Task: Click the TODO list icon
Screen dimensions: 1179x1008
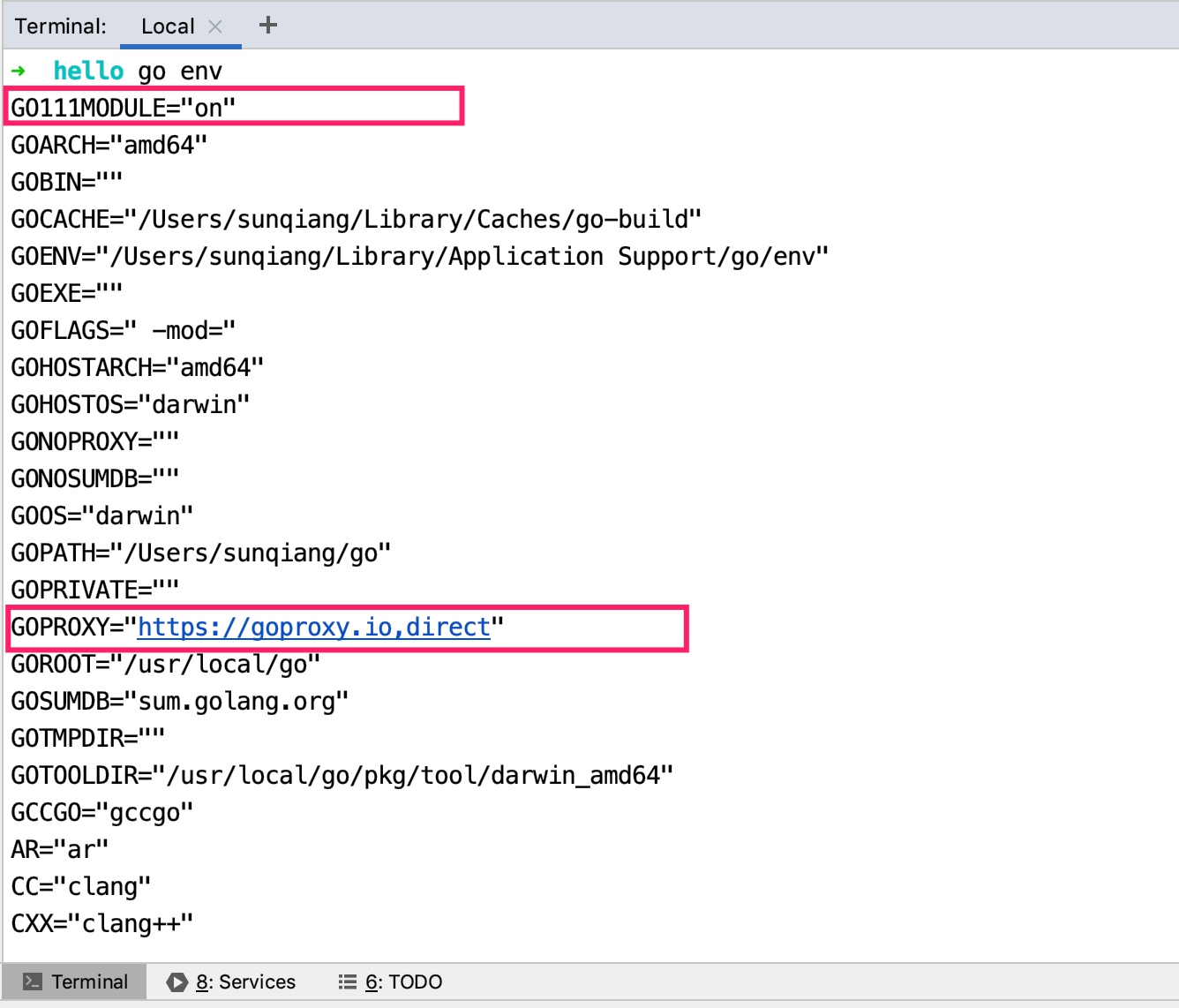Action: pyautogui.click(x=348, y=982)
